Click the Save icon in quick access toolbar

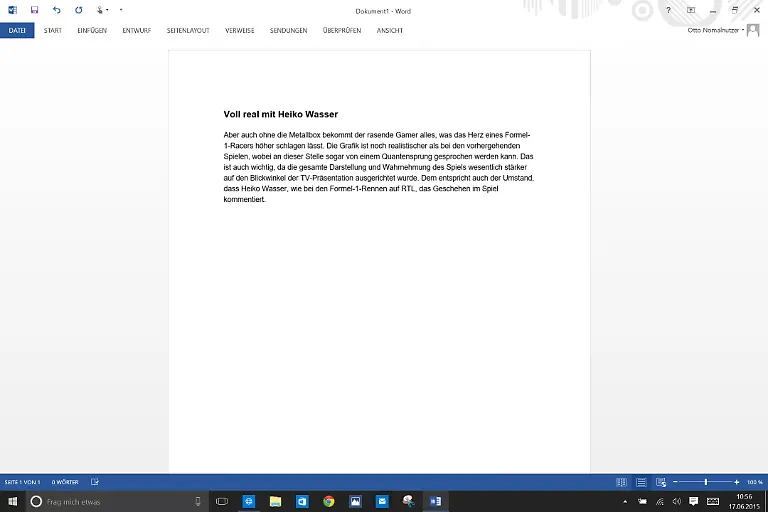(34, 10)
